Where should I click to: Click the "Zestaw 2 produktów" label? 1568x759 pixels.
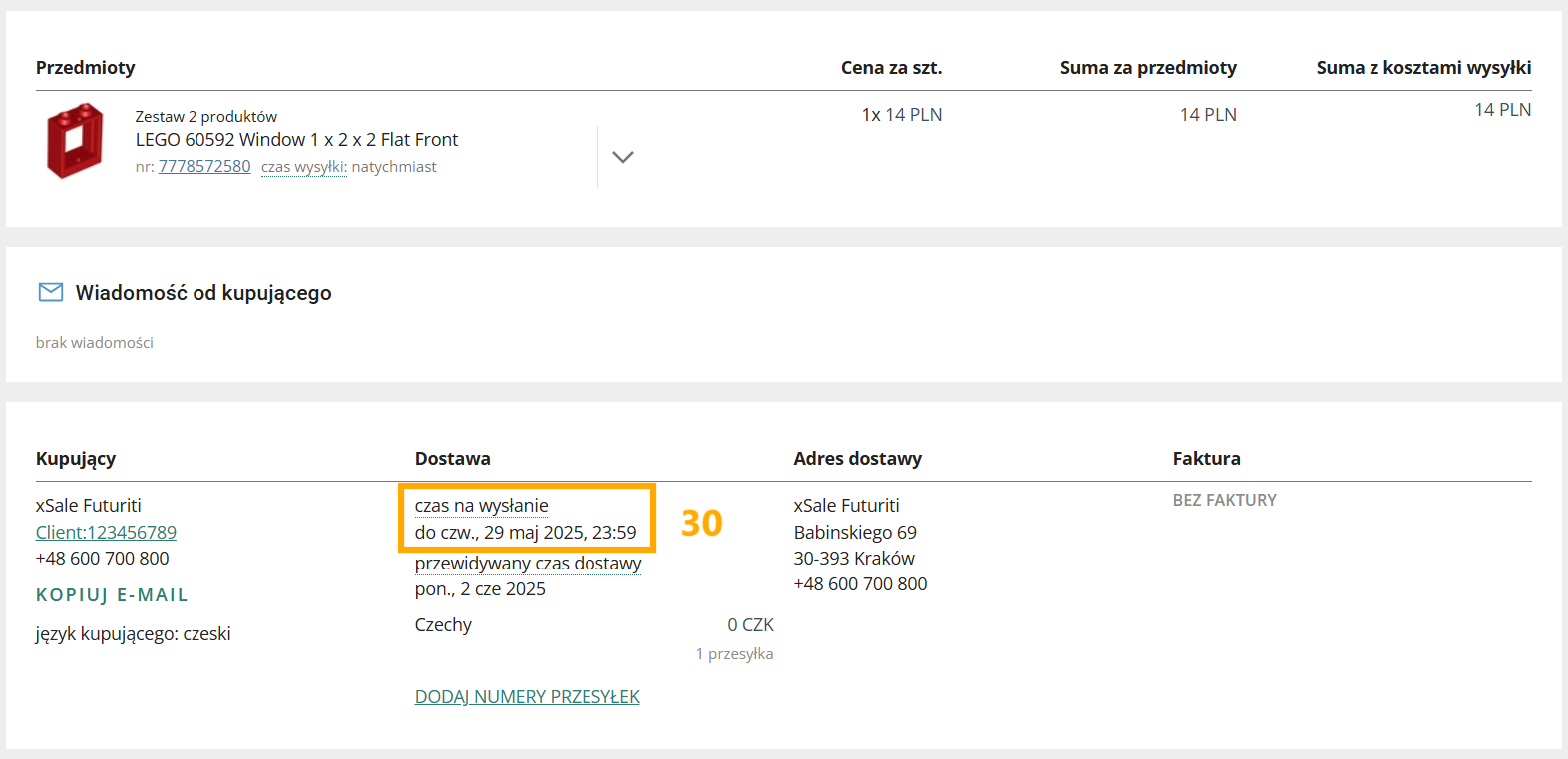coord(206,117)
